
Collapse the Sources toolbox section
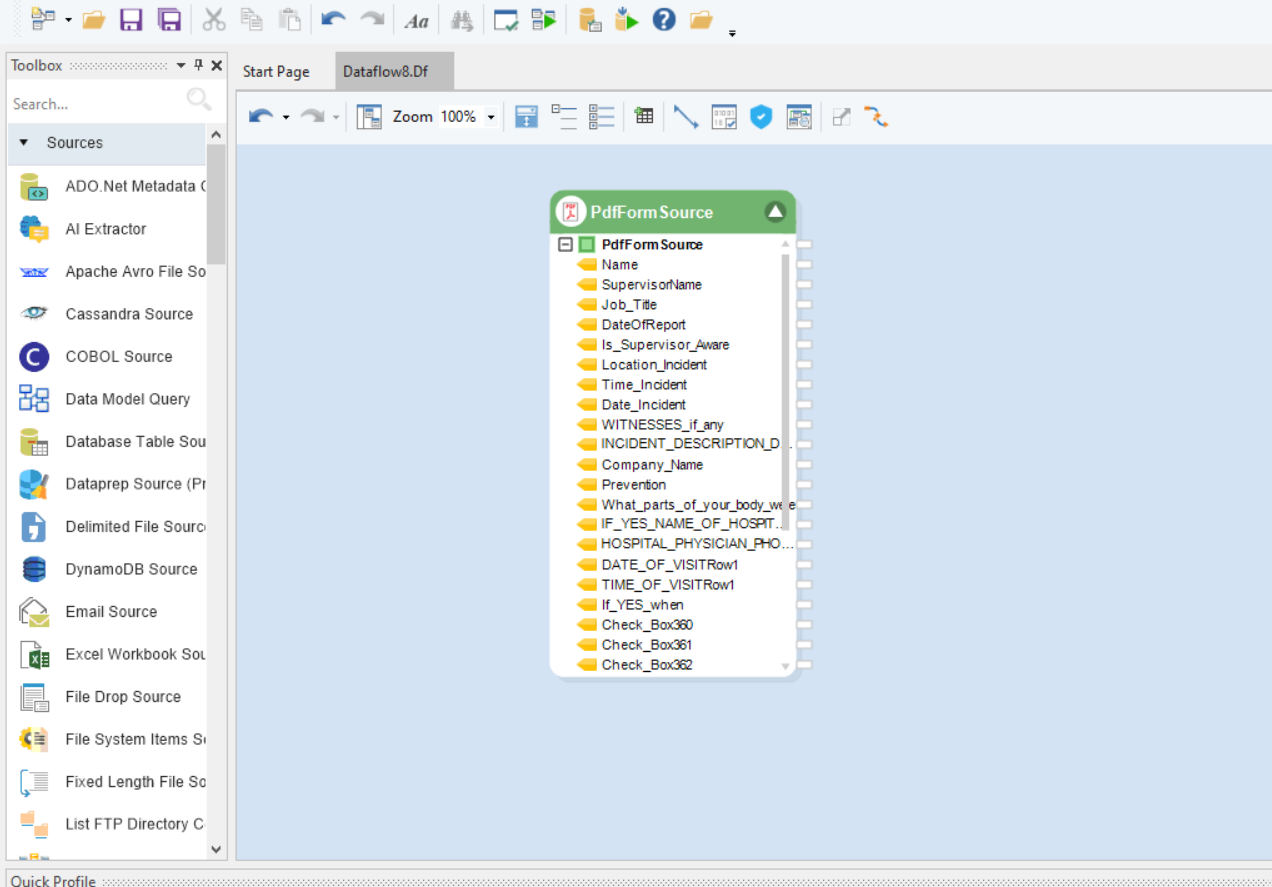click(x=24, y=143)
